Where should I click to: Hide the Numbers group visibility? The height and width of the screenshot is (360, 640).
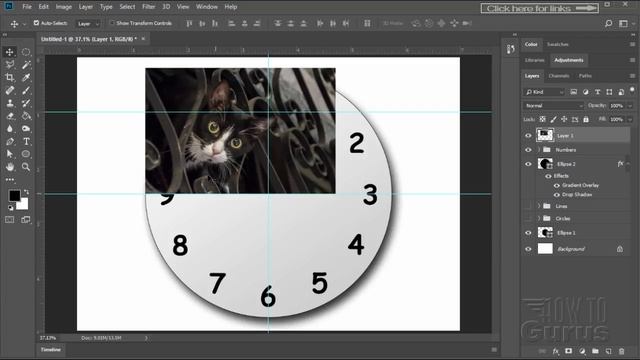tap(528, 150)
